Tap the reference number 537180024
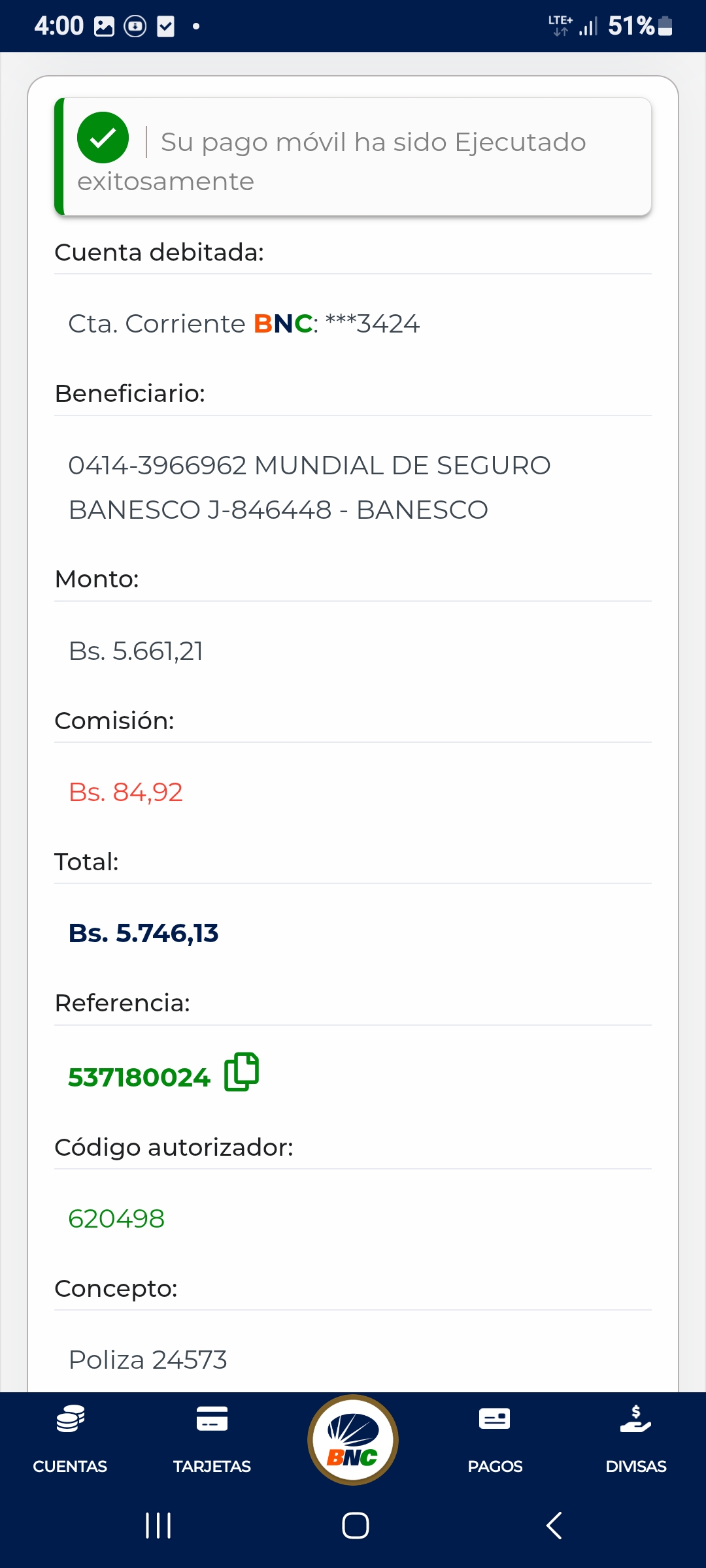 pos(139,1077)
